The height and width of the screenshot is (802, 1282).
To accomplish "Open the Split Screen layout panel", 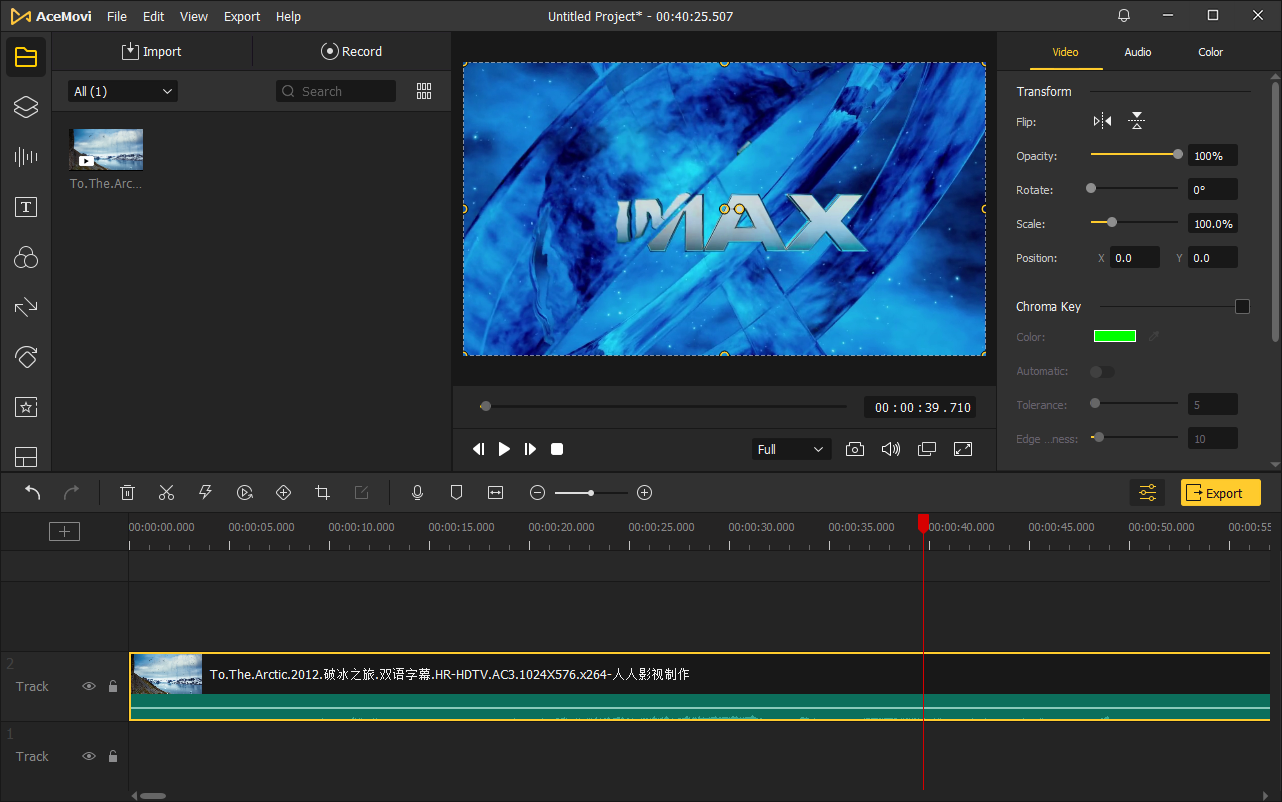I will pos(26,457).
